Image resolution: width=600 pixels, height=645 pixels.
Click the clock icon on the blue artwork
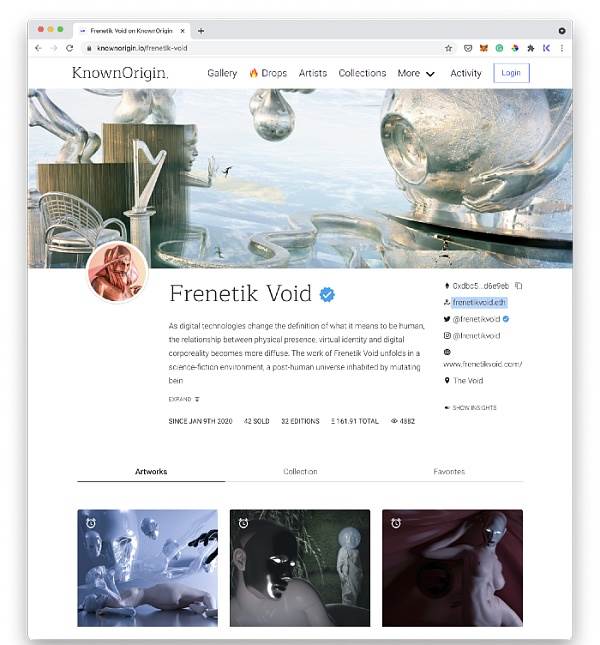coord(91,523)
